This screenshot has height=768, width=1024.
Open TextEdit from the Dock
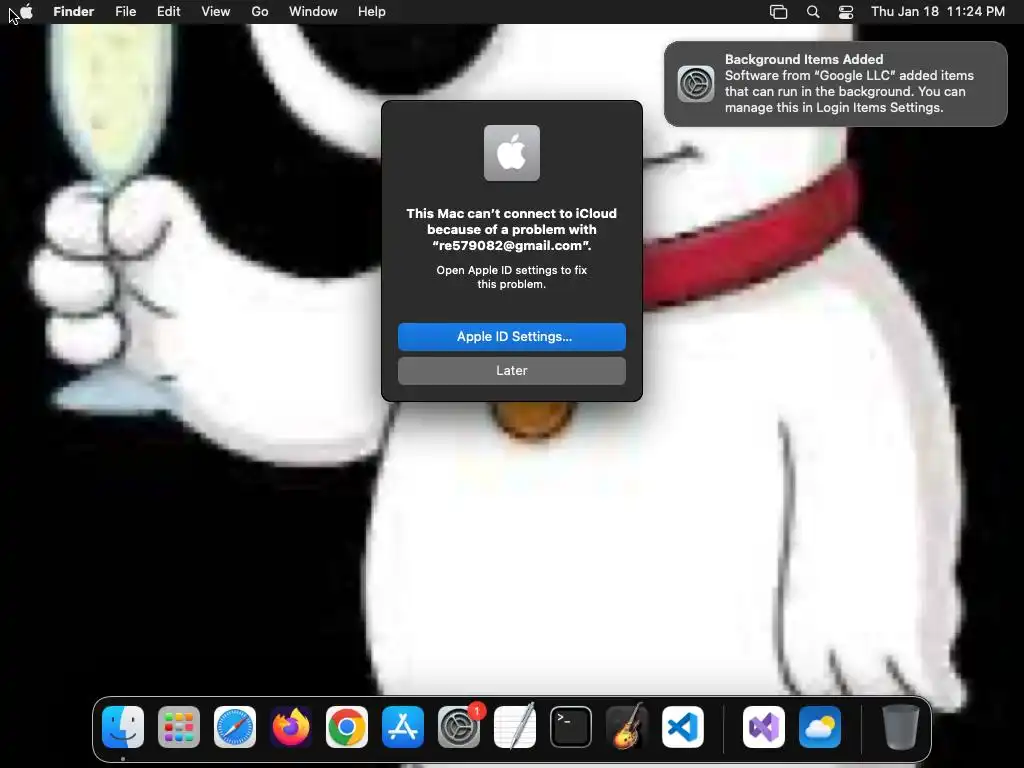pyautogui.click(x=515, y=727)
